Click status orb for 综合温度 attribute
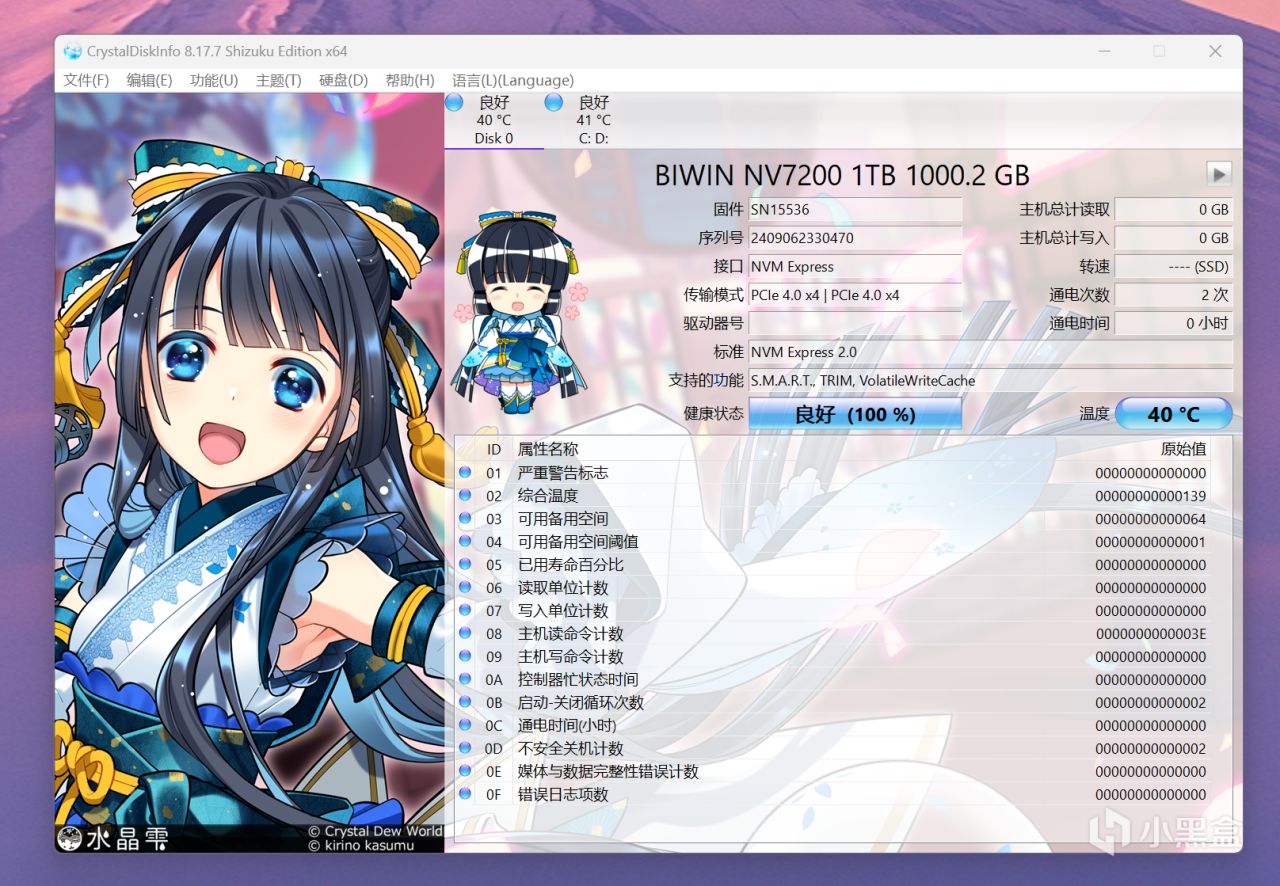 (465, 495)
